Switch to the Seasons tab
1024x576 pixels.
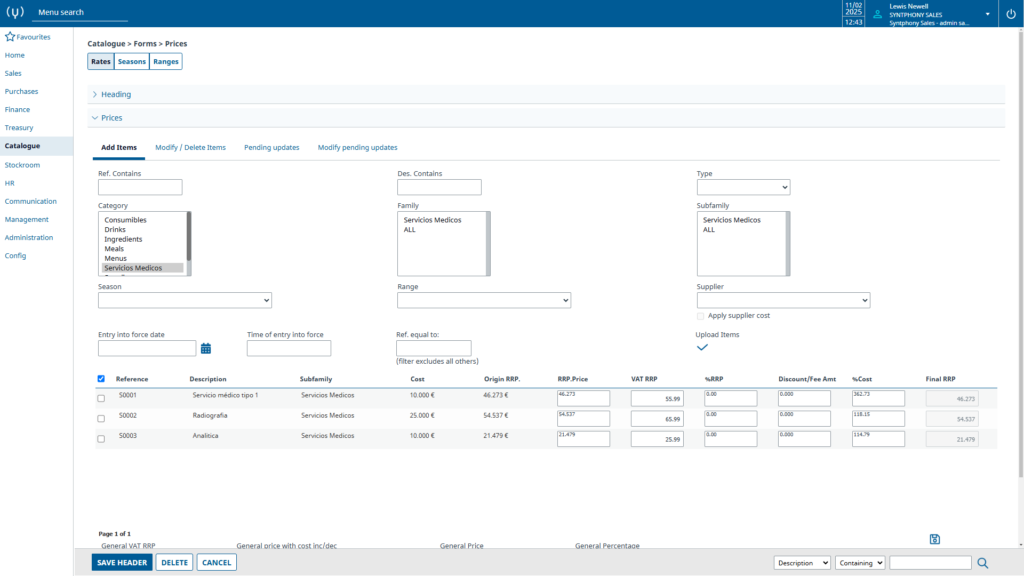(x=131, y=61)
